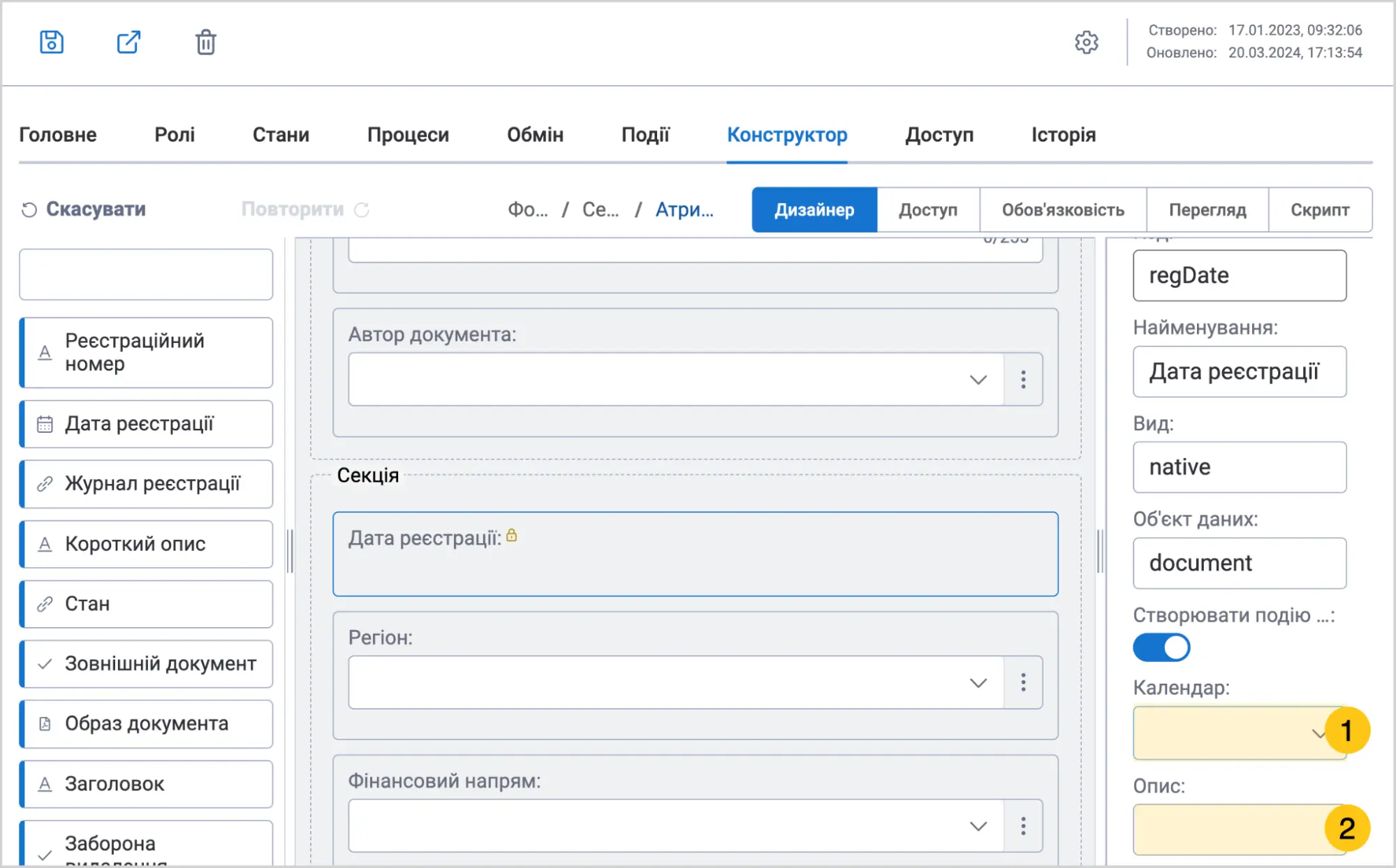The height and width of the screenshot is (868, 1396).
Task: Click the save disk icon
Action: [x=52, y=42]
